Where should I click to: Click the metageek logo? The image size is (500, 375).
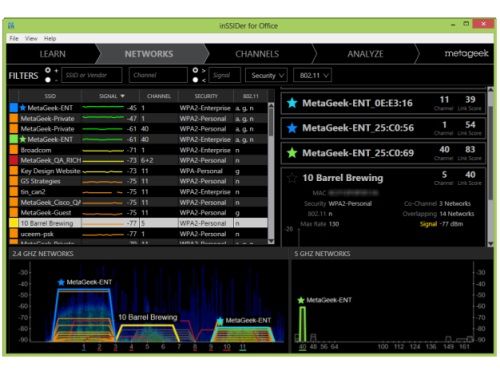click(x=466, y=54)
